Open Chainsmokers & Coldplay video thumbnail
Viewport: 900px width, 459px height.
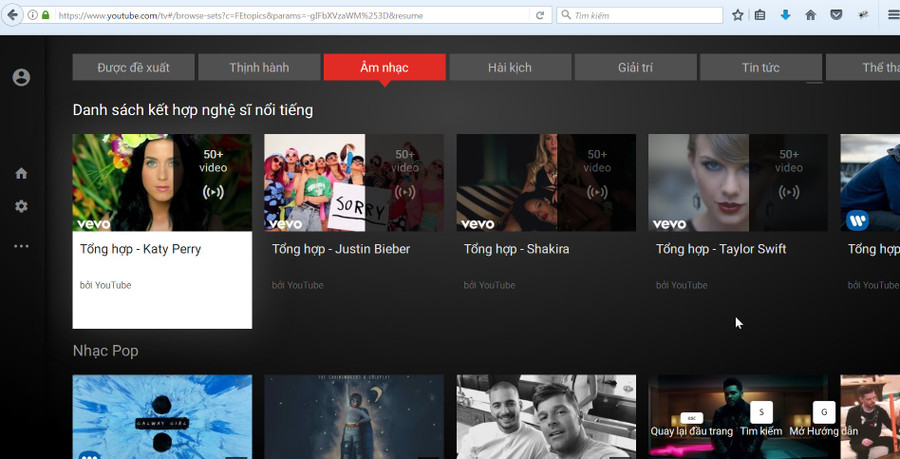click(354, 417)
